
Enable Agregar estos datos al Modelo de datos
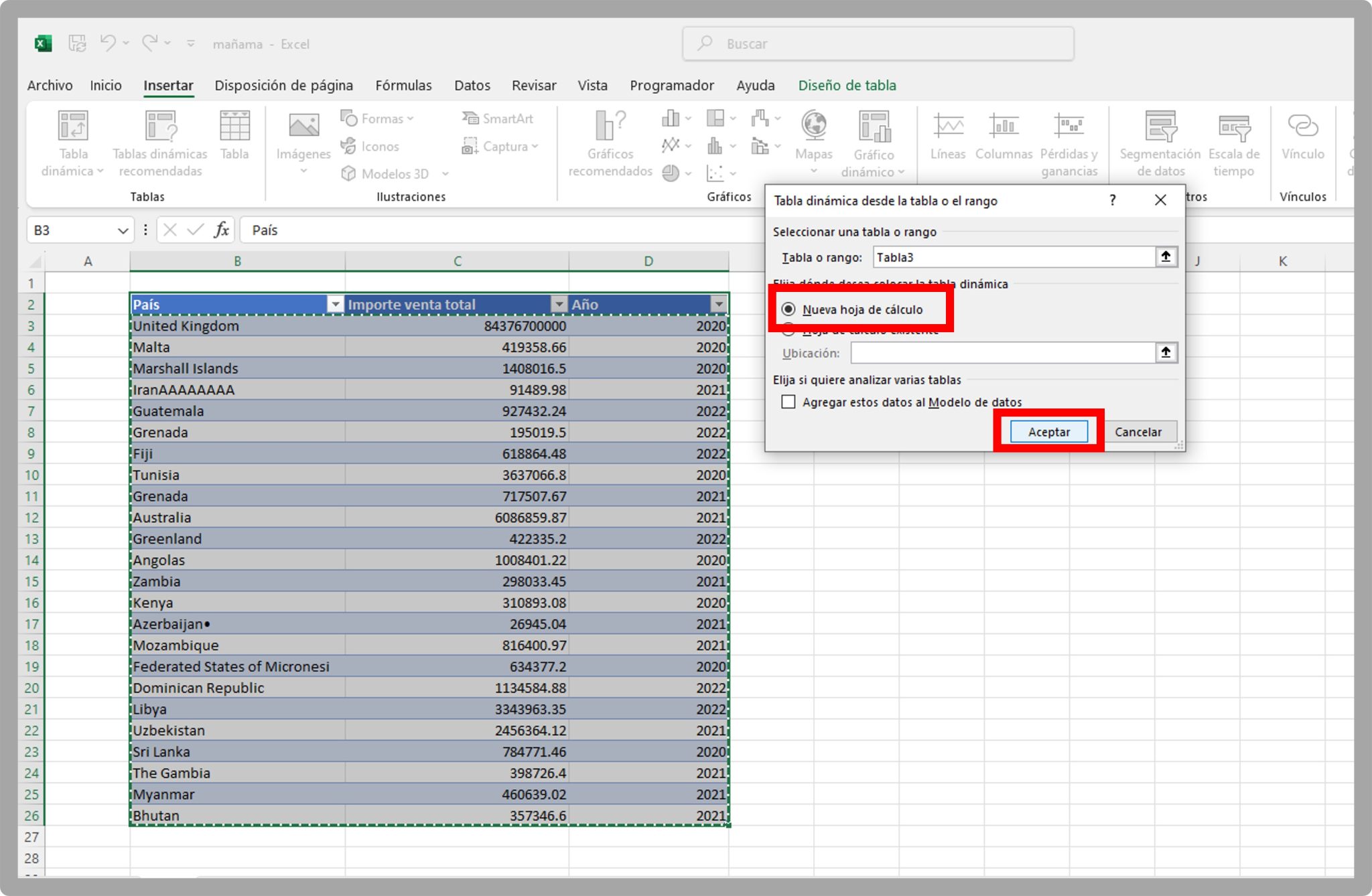788,402
